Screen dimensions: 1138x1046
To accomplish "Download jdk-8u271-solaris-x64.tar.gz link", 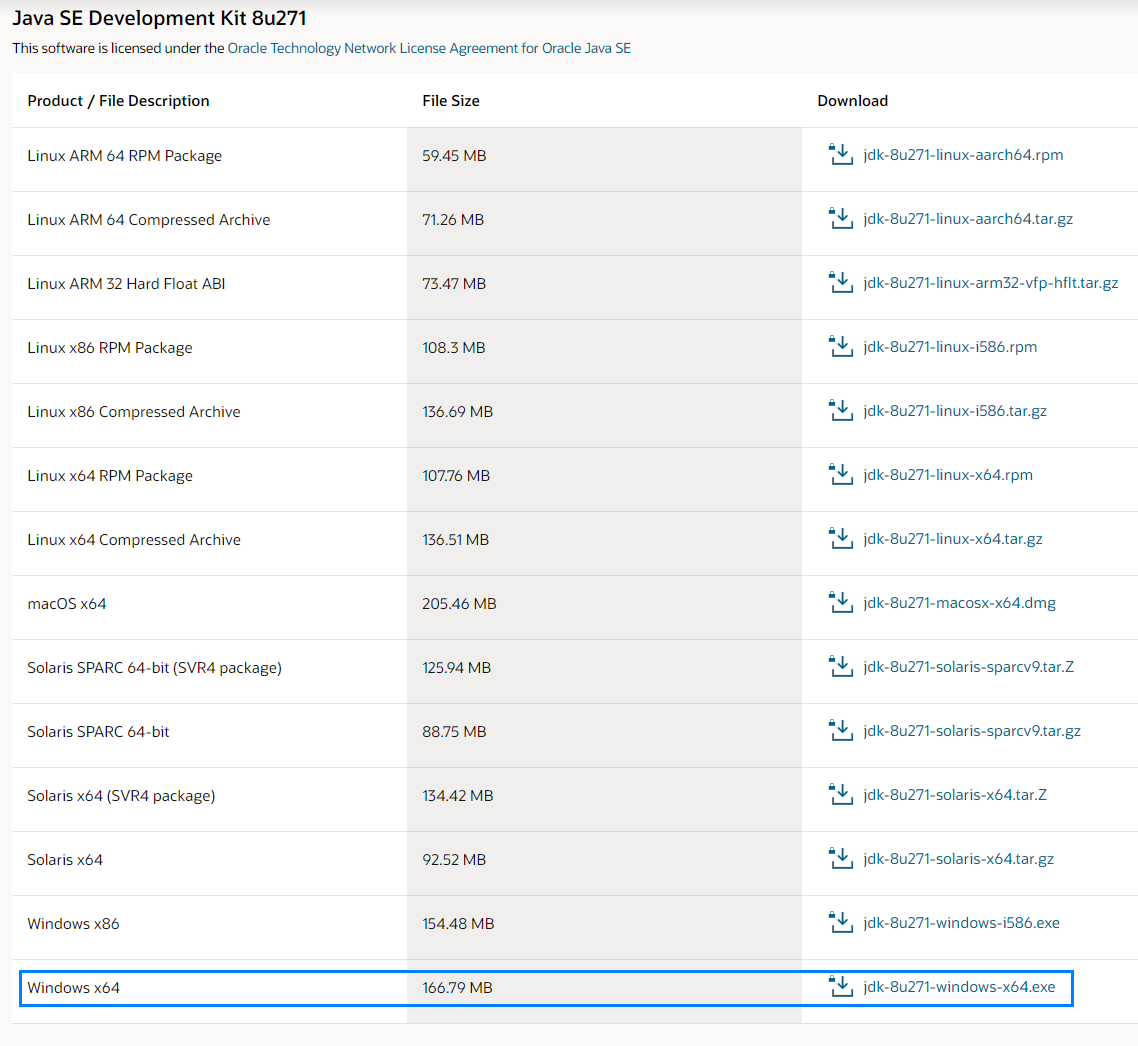I will [x=959, y=859].
